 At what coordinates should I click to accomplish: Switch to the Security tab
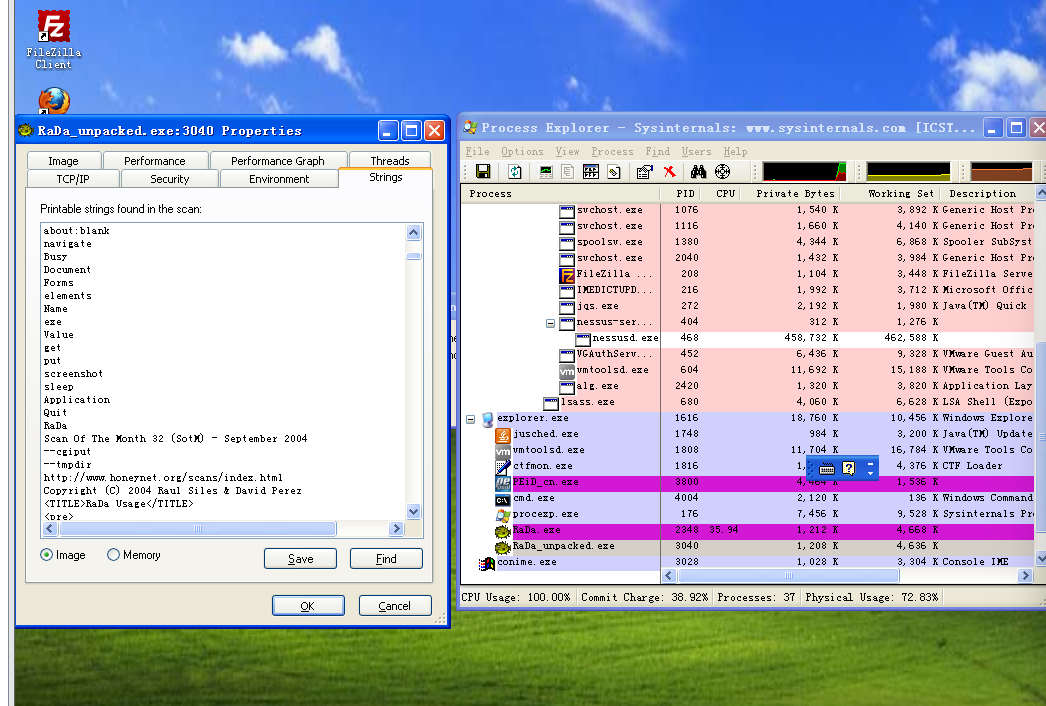(x=169, y=179)
